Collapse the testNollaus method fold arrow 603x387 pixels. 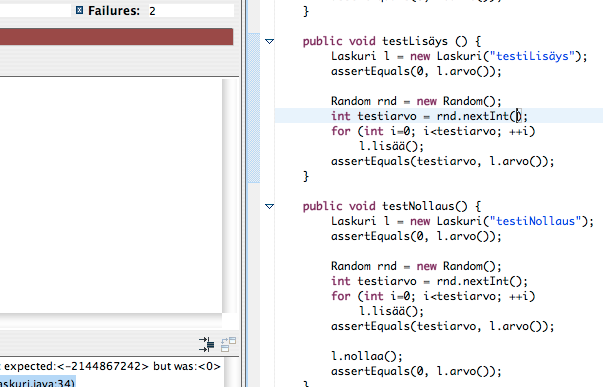tap(270, 206)
